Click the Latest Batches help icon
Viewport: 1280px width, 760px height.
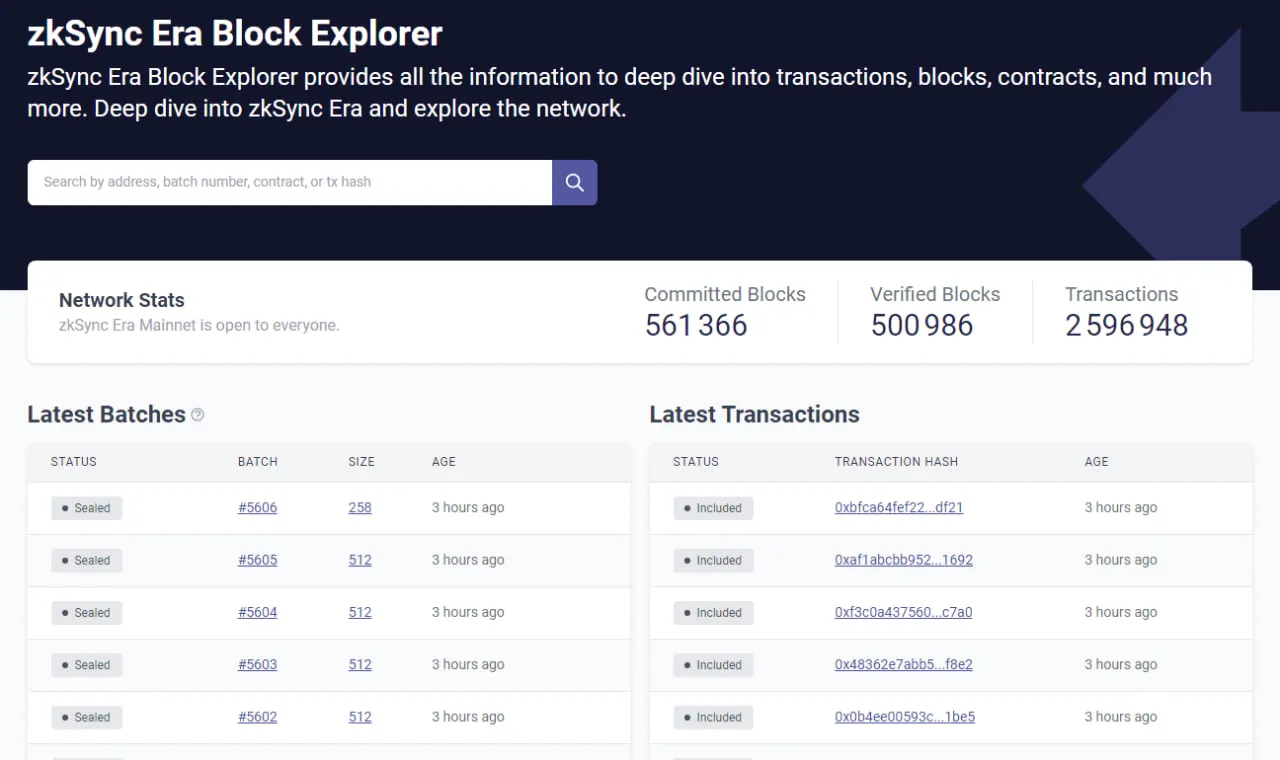point(198,415)
